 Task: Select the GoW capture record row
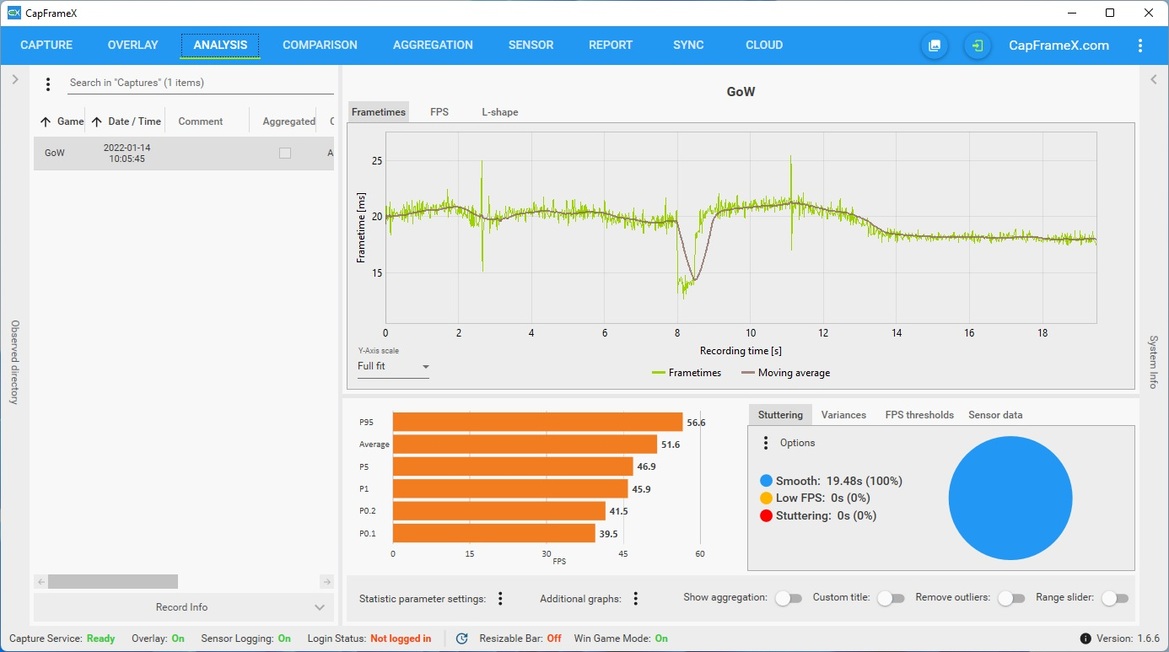[183, 153]
